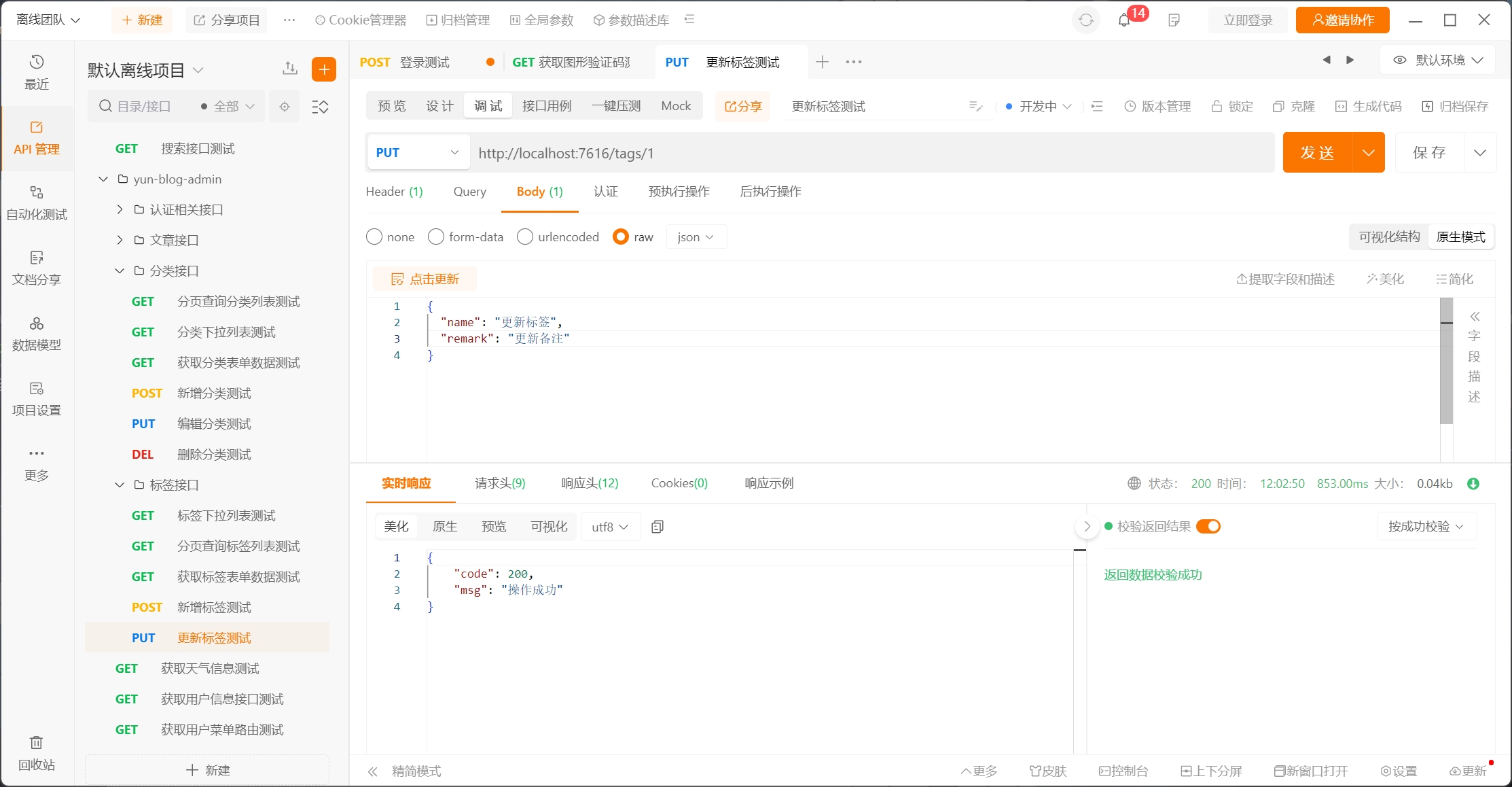Click the request body vertical scrollbar
Viewport: 1512px width, 787px height.
pos(1446,360)
